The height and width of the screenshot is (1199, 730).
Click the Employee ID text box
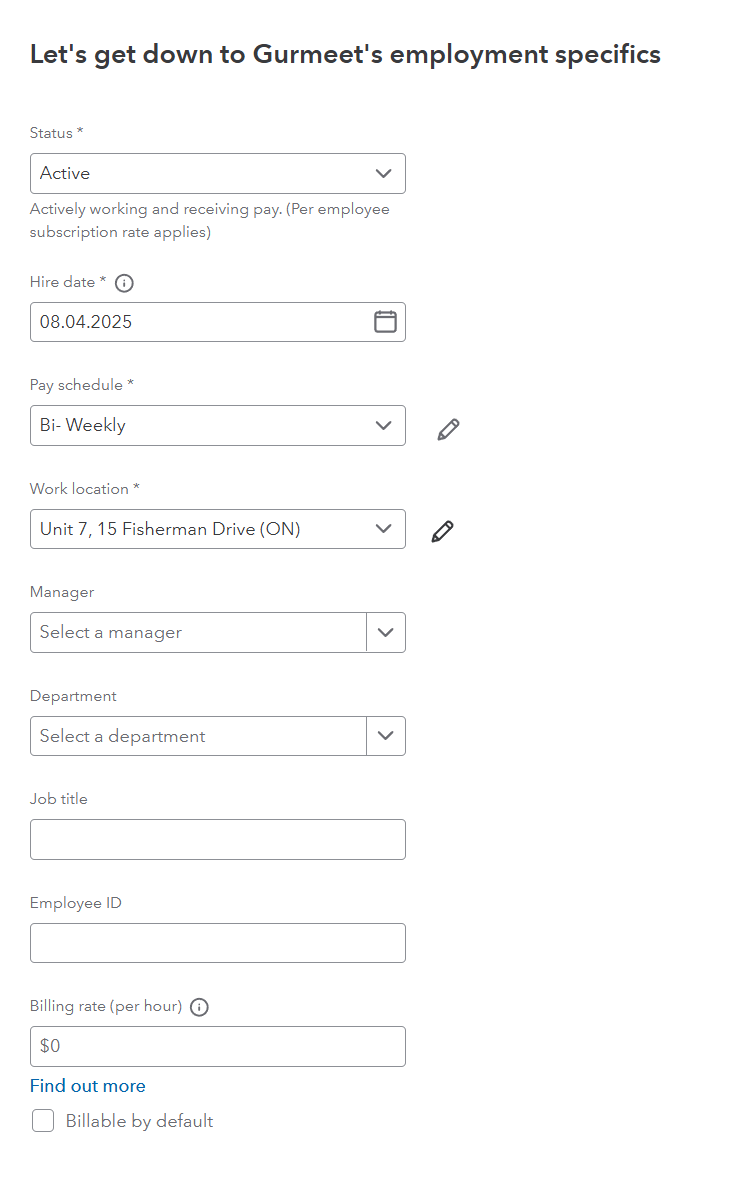[x=217, y=943]
